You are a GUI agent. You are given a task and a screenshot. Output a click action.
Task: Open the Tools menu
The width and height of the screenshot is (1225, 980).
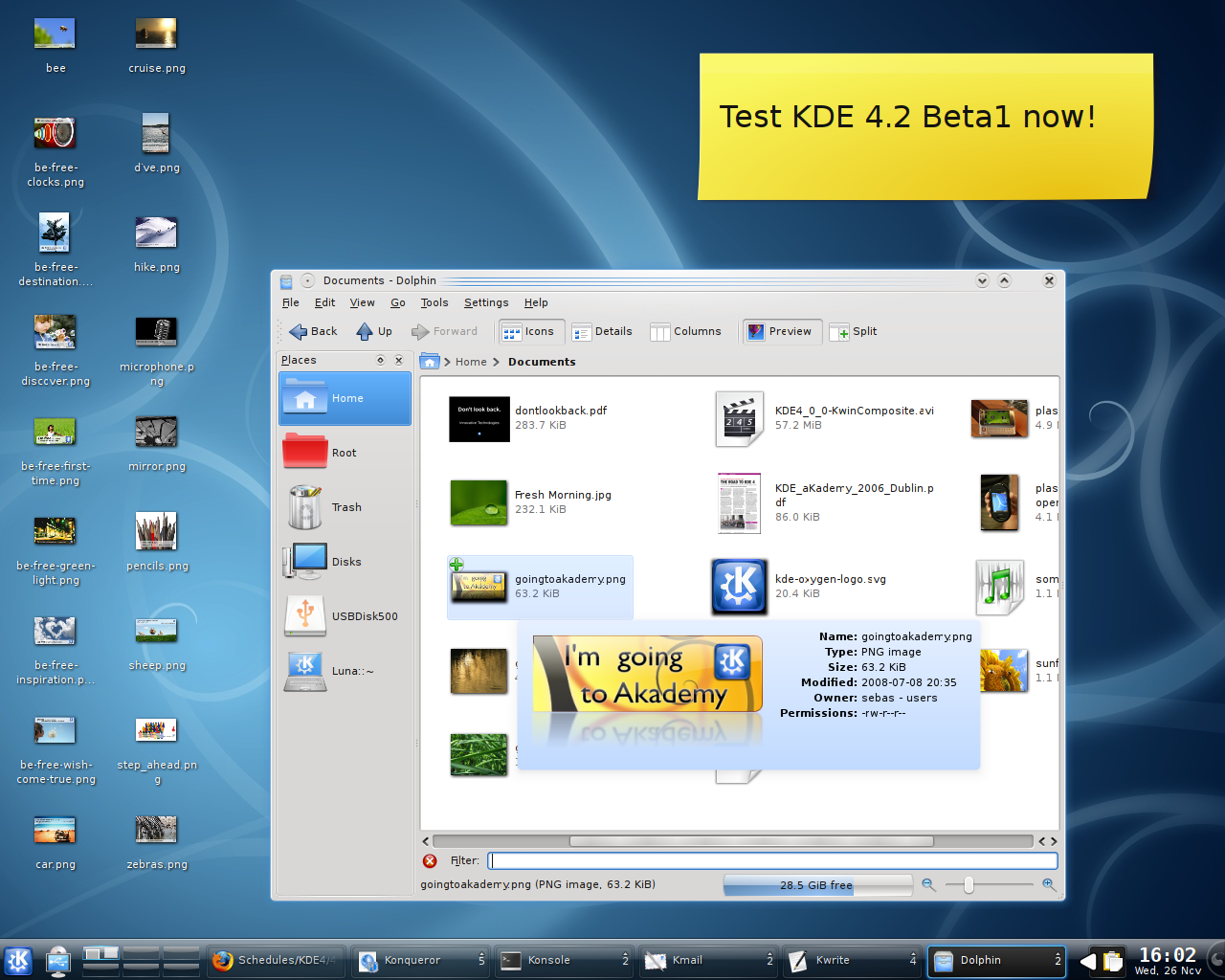pyautogui.click(x=434, y=302)
